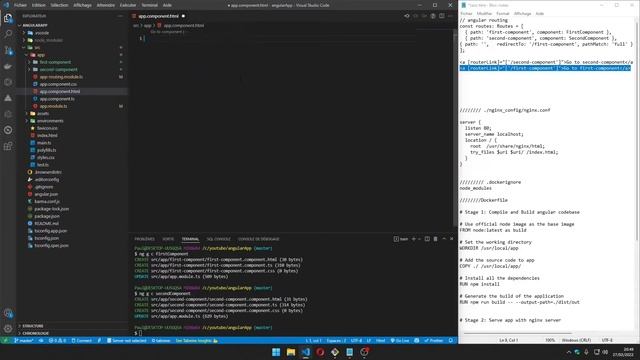Image resolution: width=640 pixels, height=360 pixels.
Task: Open app.module.ts in explorer
Action: click(x=53, y=106)
